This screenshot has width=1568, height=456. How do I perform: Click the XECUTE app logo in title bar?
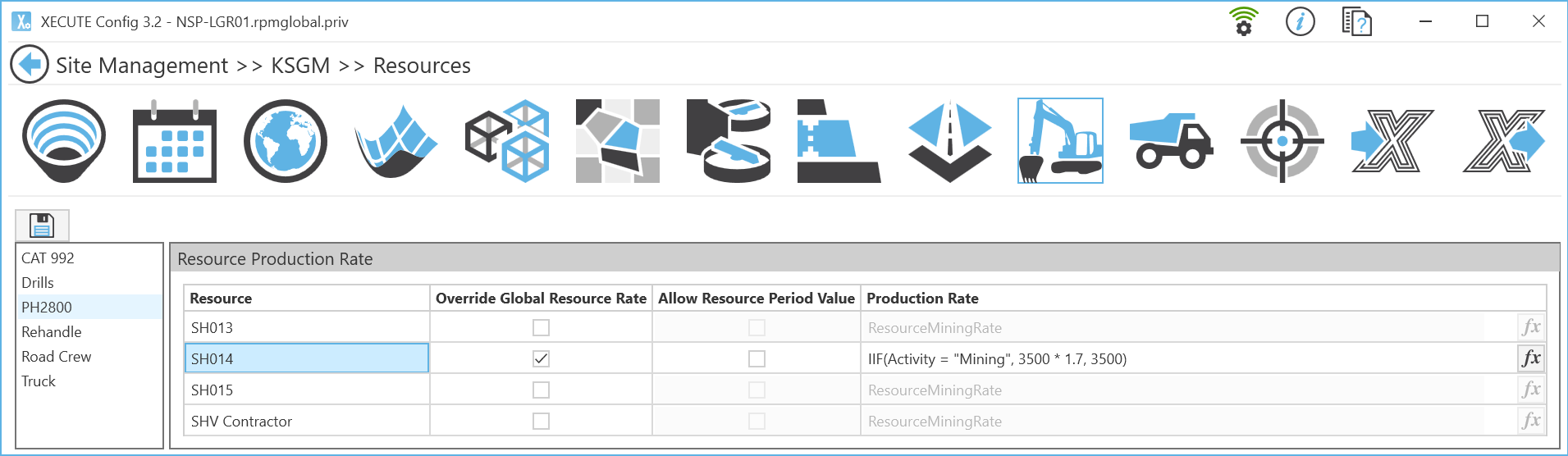(22, 21)
